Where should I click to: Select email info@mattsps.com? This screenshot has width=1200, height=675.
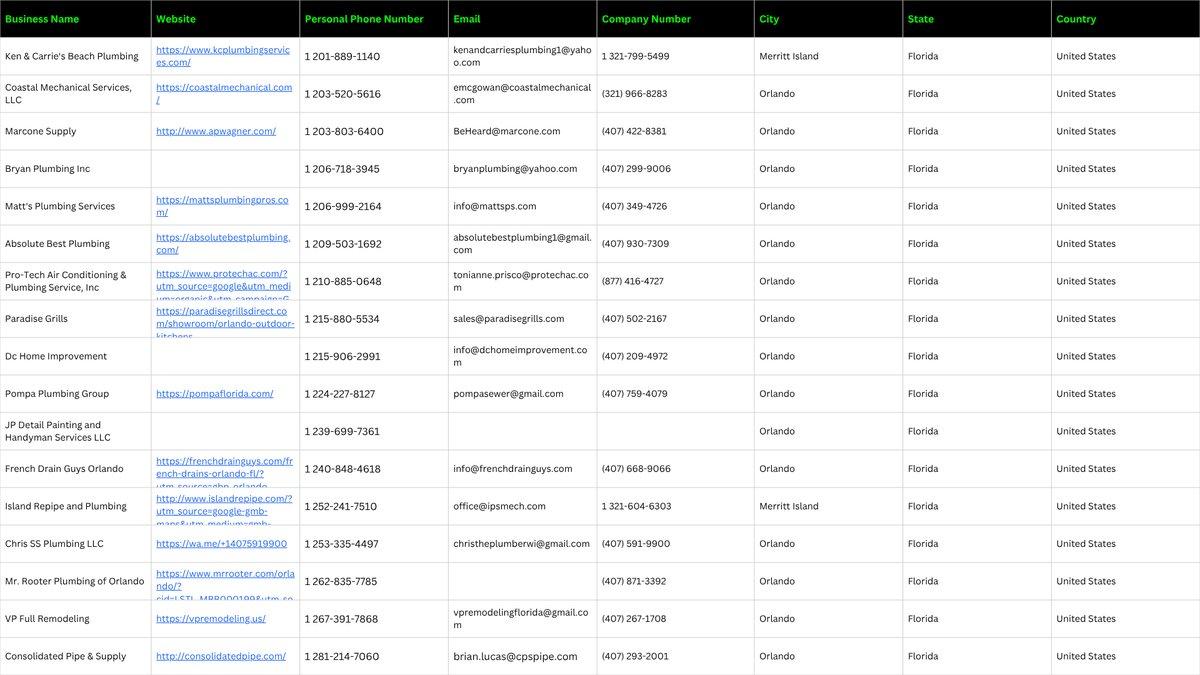tap(495, 206)
